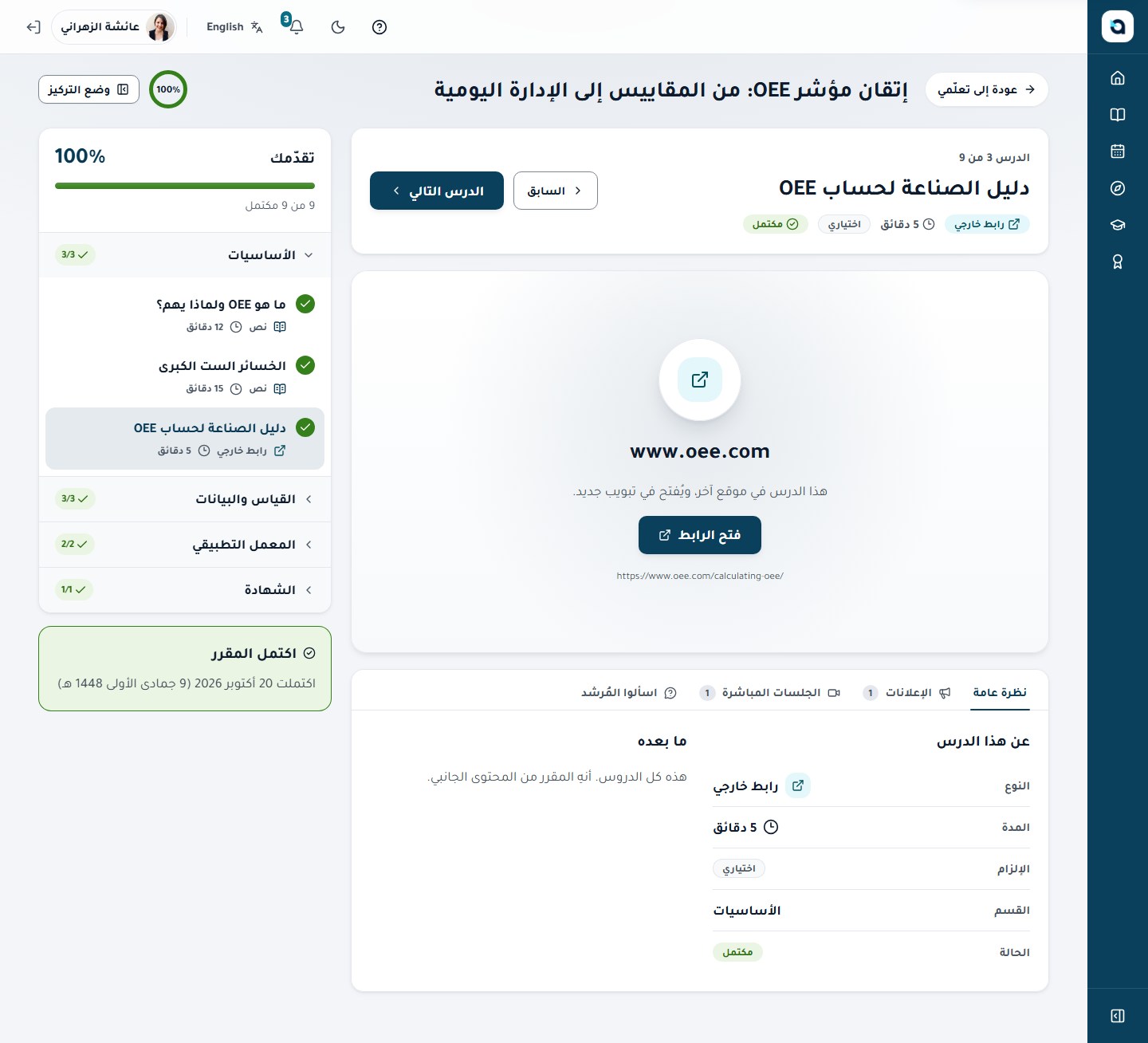Viewport: 1148px width, 1043px height.
Task: Go to the next lesson 'الدرس التالي'
Action: (x=437, y=191)
